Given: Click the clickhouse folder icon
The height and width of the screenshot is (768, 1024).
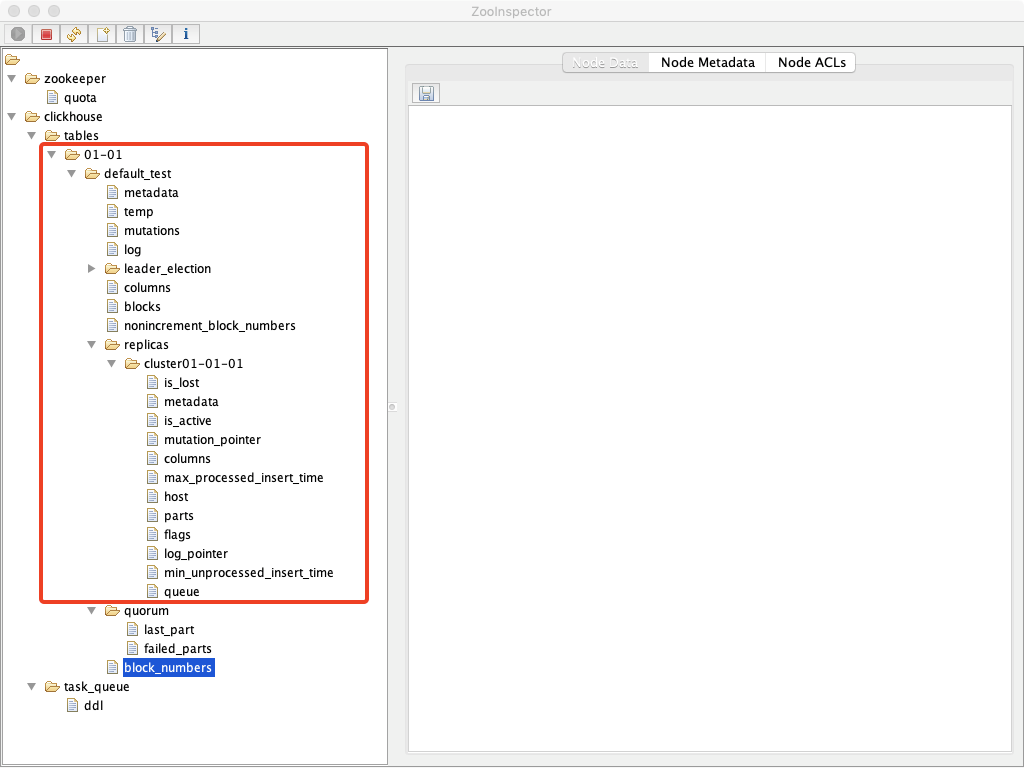Looking at the screenshot, I should (x=32, y=117).
